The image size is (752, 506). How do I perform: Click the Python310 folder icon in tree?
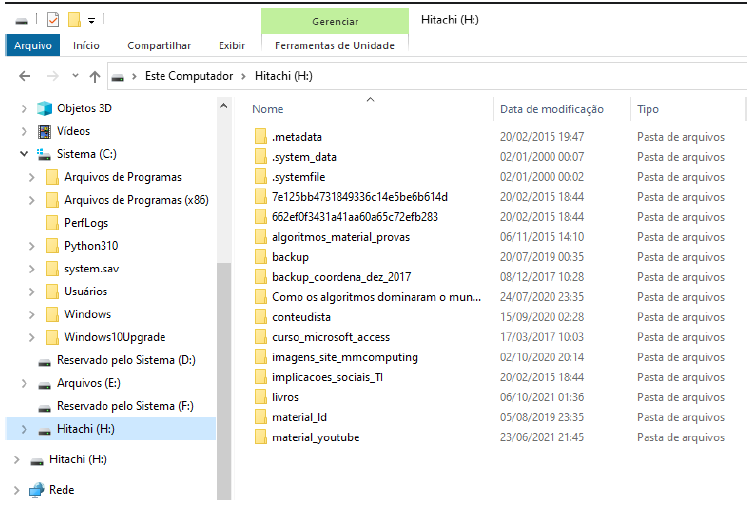(x=52, y=246)
